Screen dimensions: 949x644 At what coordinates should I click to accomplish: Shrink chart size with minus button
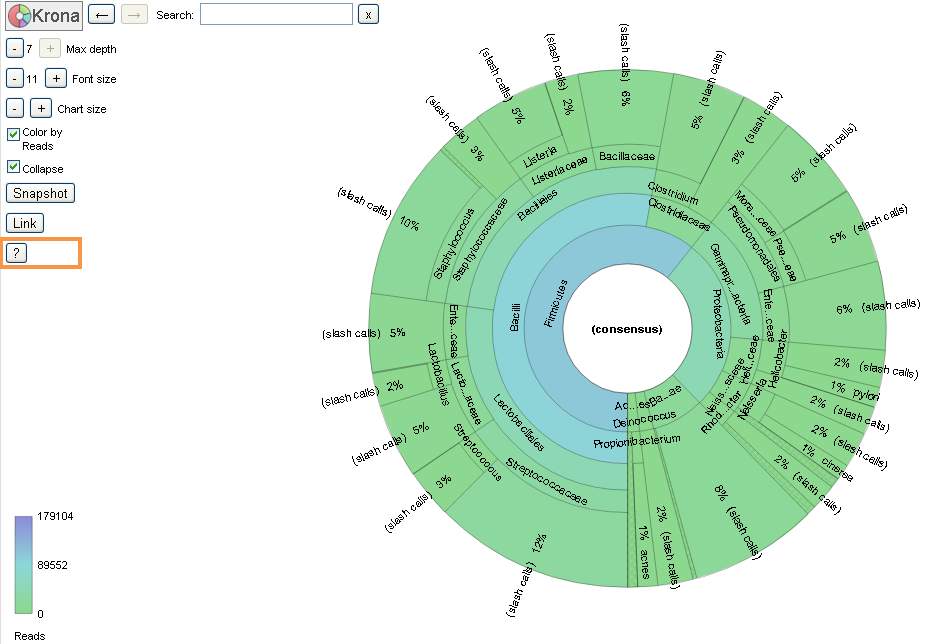[15, 108]
